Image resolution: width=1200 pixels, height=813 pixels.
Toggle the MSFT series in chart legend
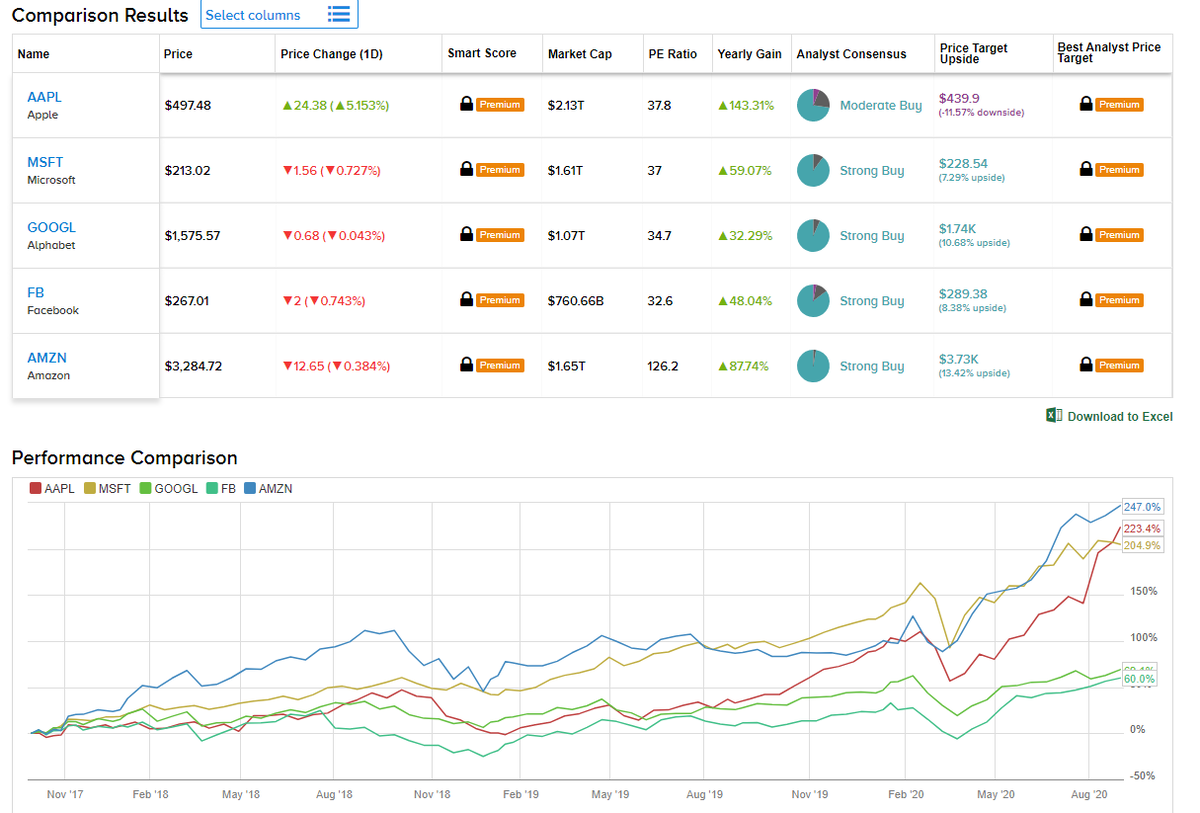pos(107,489)
